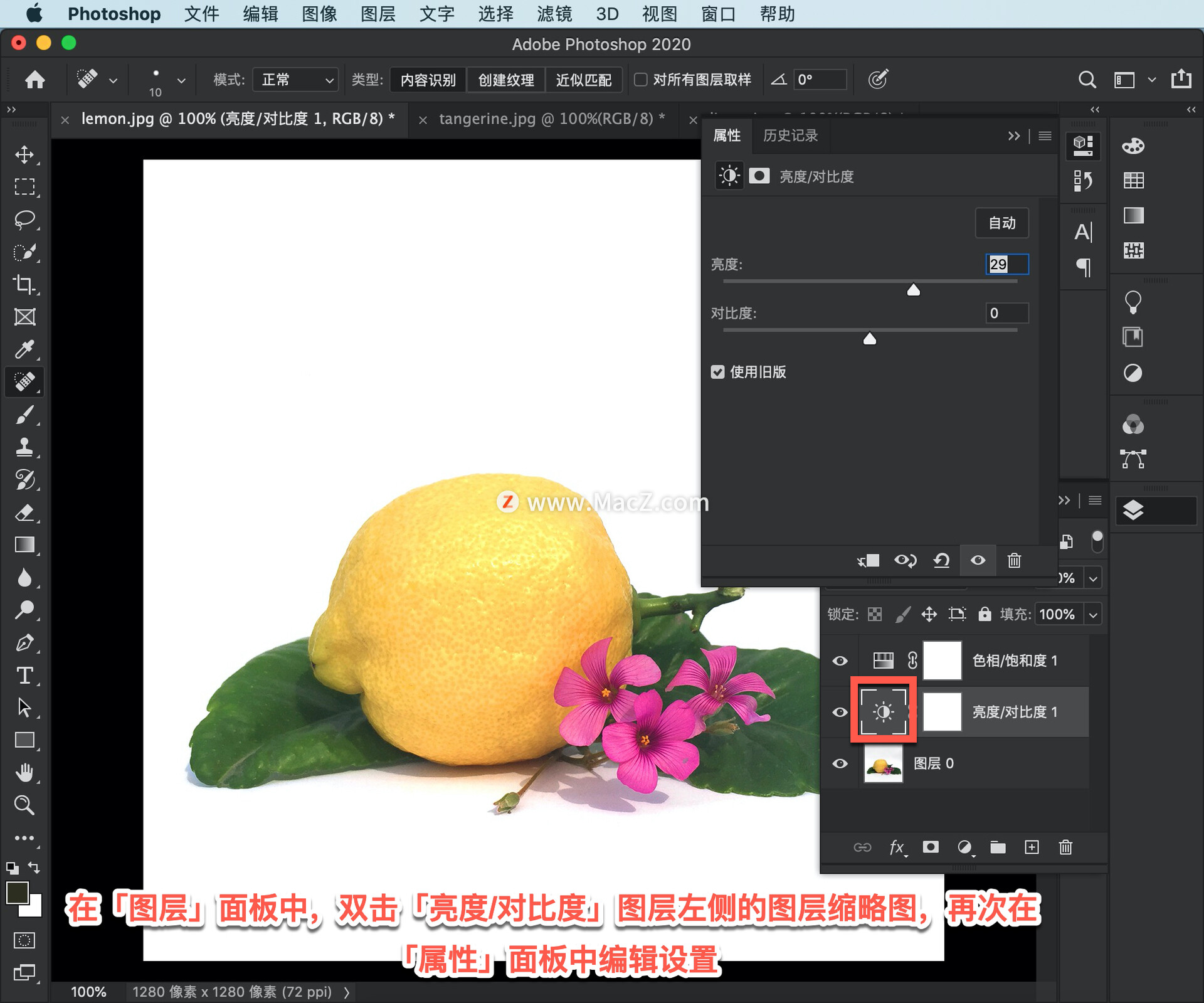
Task: Reset adjustment to defaults icon
Action: (941, 560)
